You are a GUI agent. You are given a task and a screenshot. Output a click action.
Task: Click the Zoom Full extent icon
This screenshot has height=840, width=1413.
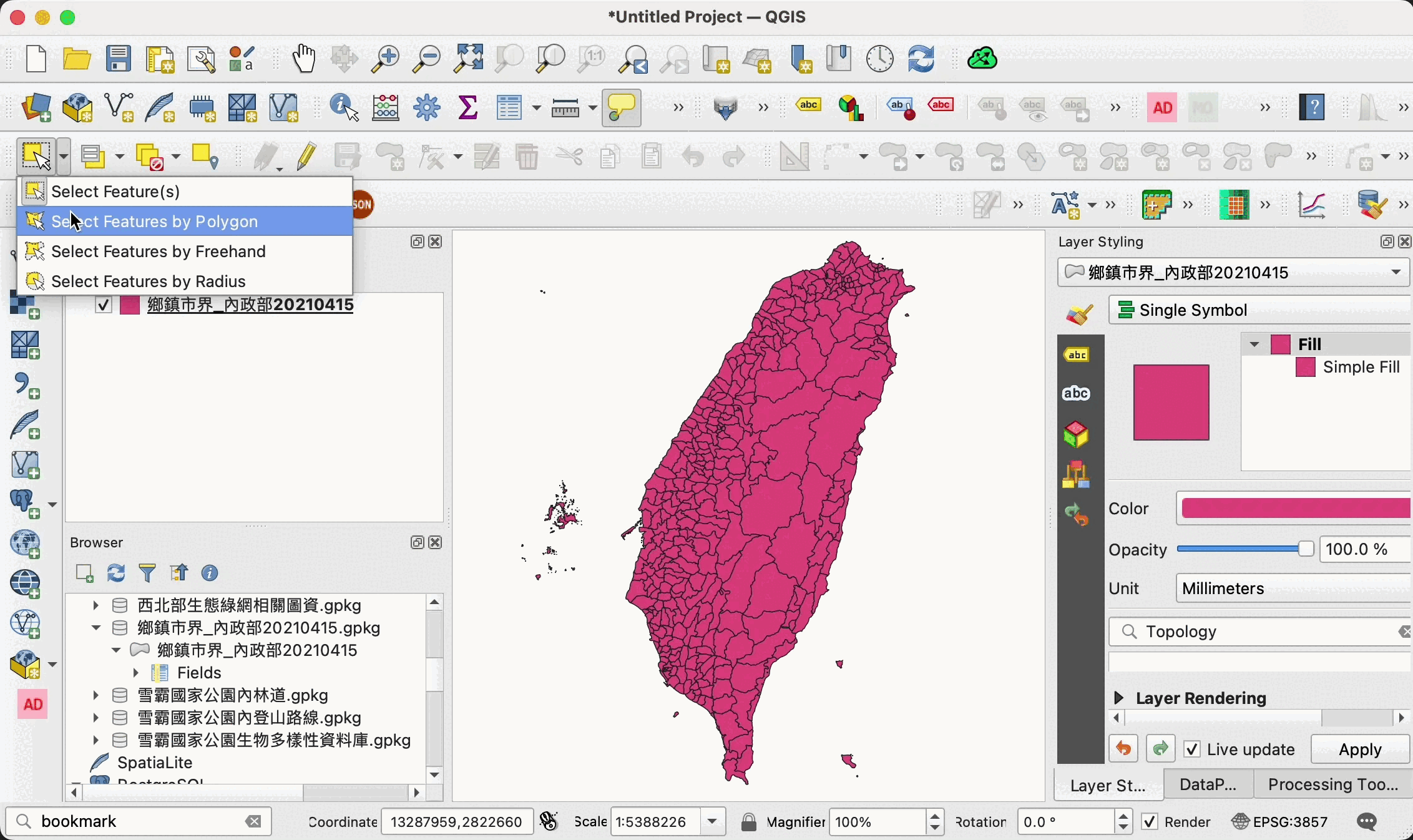(468, 59)
